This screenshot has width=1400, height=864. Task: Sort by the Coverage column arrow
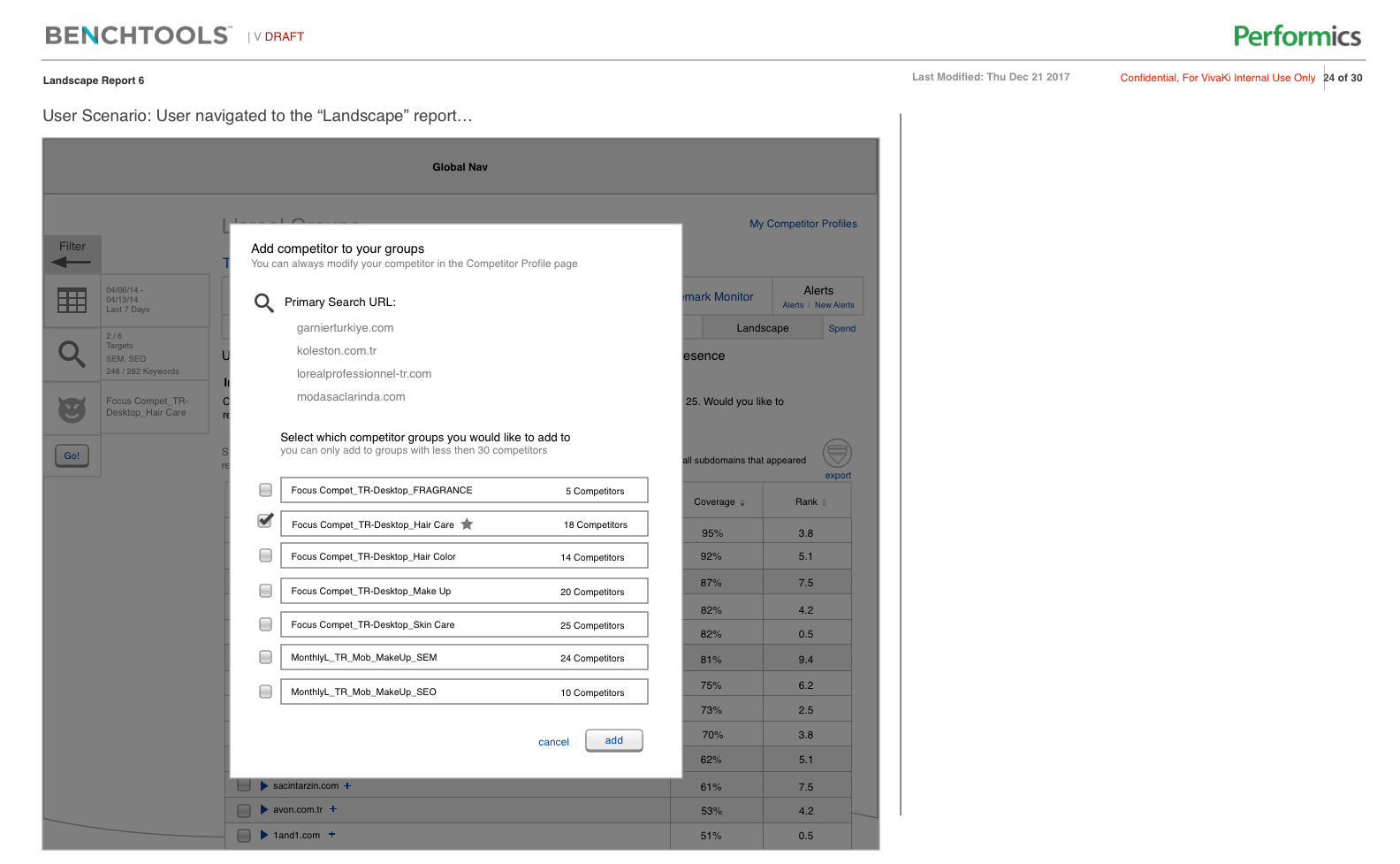pos(742,503)
